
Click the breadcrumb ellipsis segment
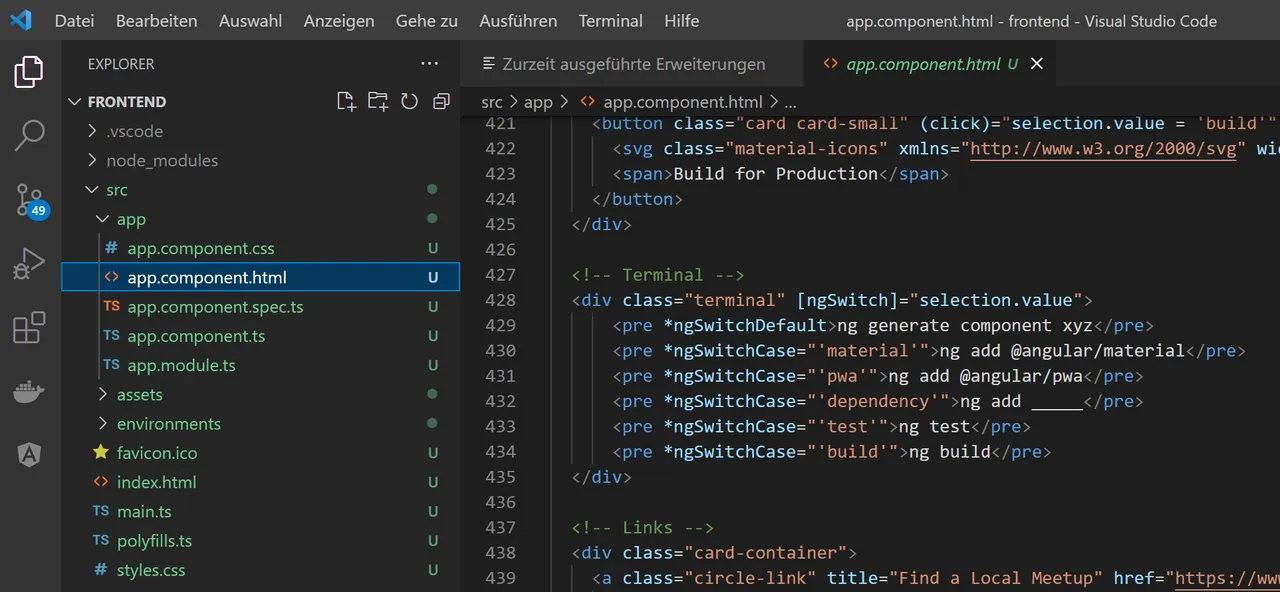[790, 102]
